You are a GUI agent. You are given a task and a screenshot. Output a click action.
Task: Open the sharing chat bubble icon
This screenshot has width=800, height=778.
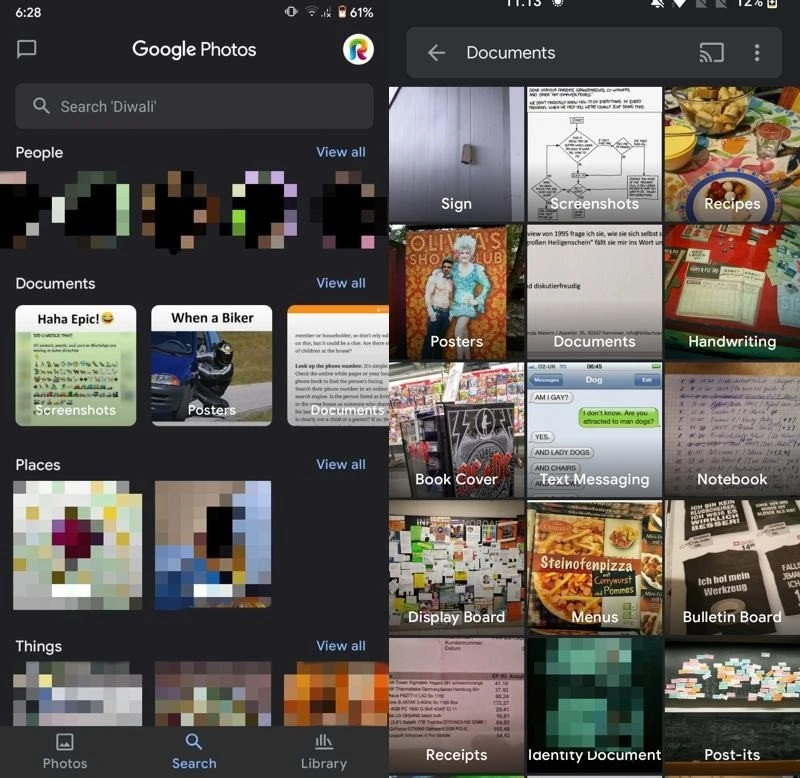coord(27,49)
